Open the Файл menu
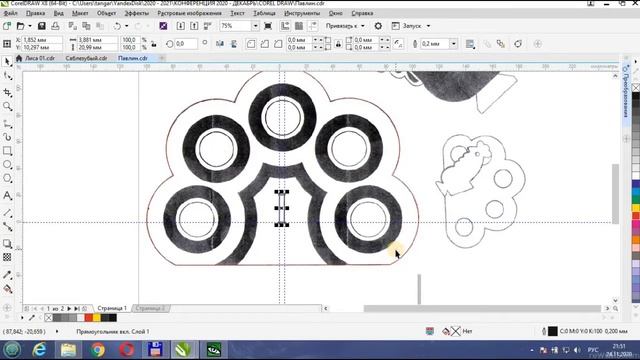 10,13
